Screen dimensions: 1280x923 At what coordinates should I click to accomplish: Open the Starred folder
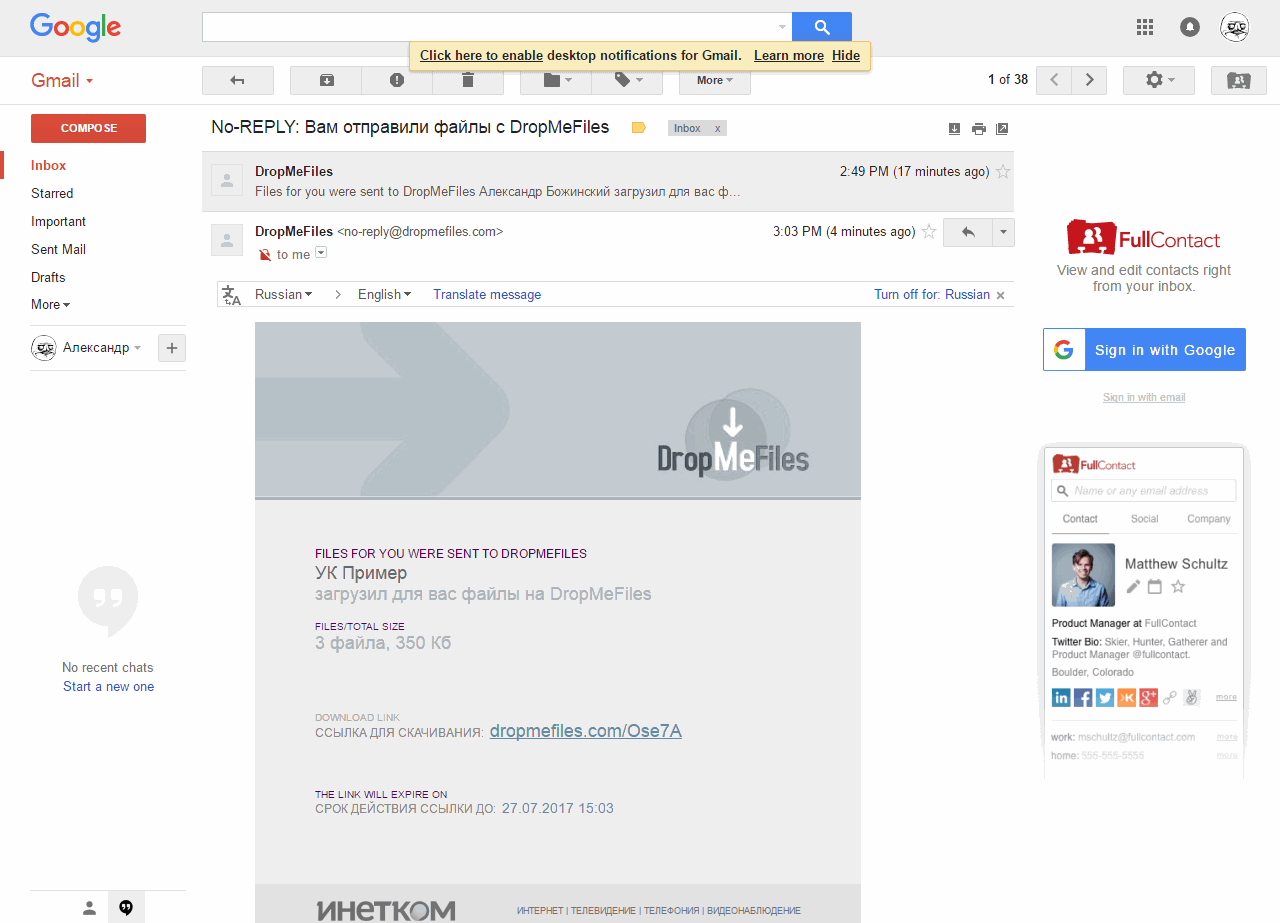tap(52, 193)
